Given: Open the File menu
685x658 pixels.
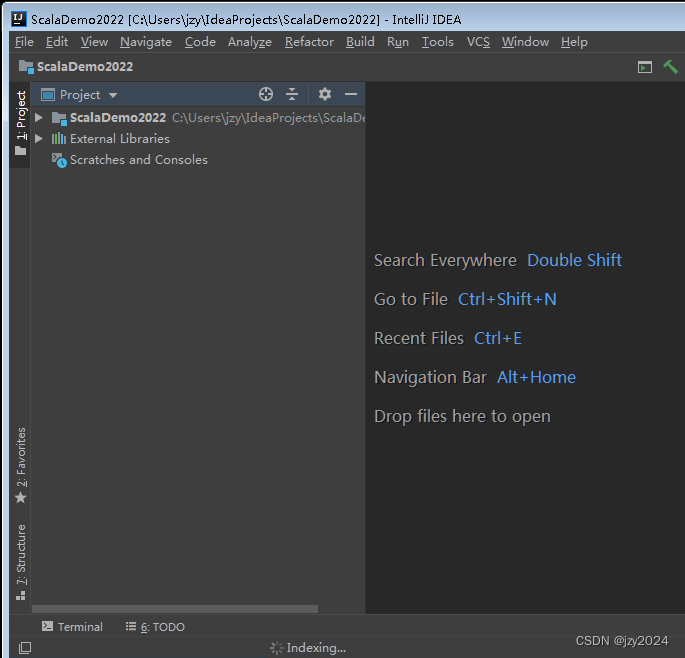Looking at the screenshot, I should 24,42.
